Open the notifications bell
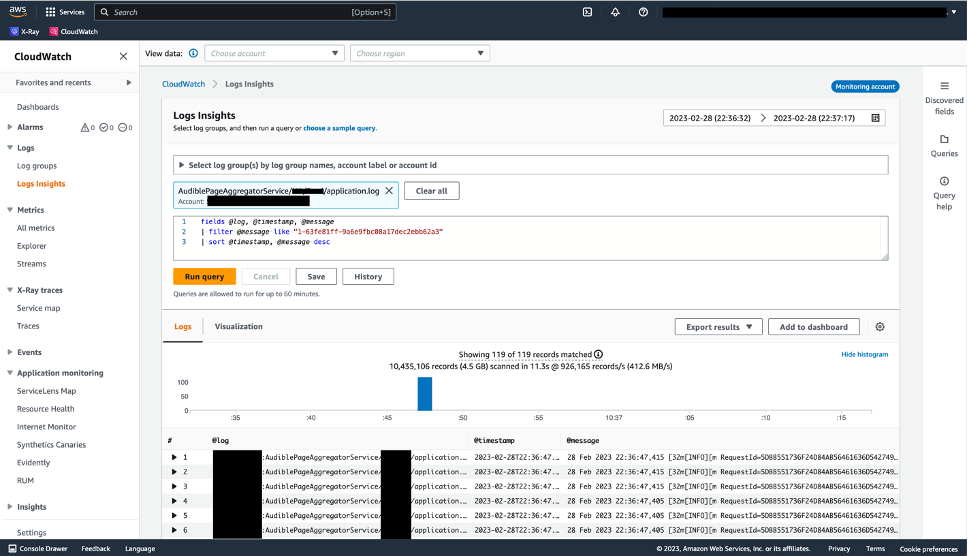Viewport: 968px width, 556px height. point(615,12)
